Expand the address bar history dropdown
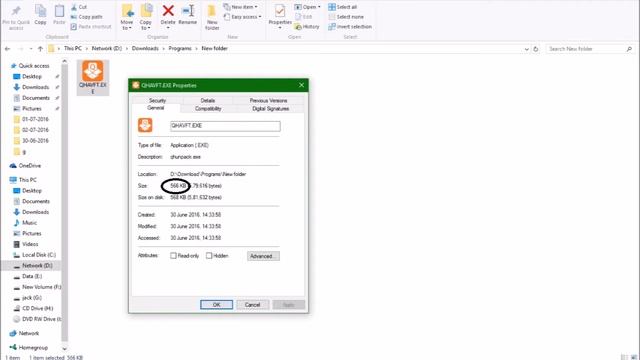The image size is (640, 360). 527,49
